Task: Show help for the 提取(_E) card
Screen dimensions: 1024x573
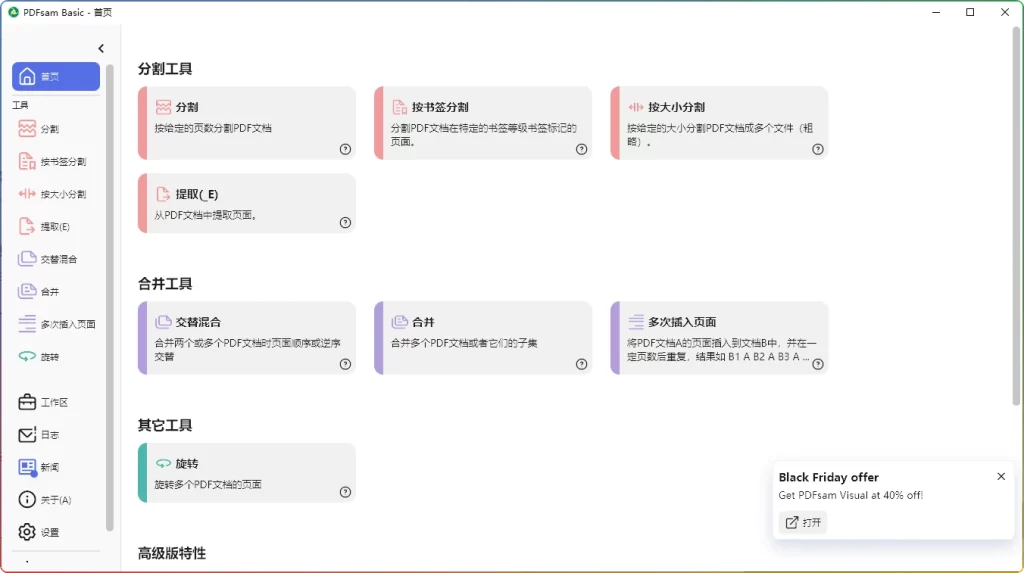Action: click(x=345, y=223)
